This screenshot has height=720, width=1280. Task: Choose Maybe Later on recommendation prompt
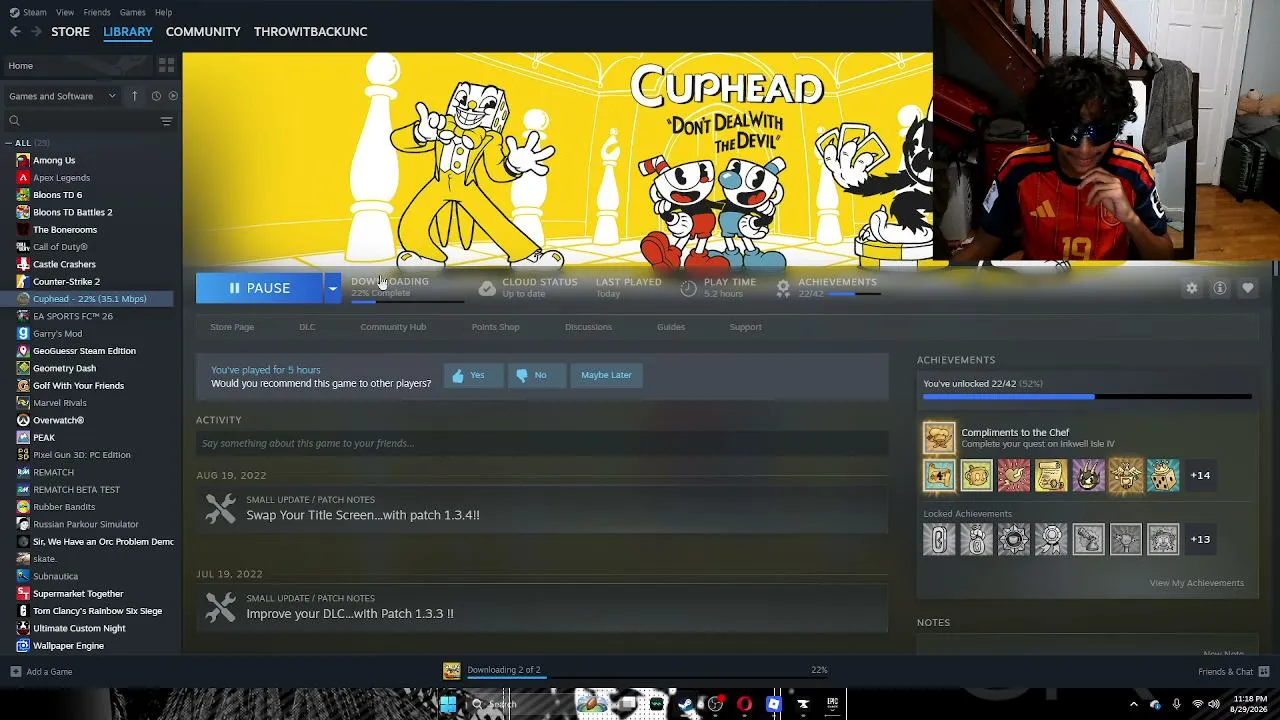pyautogui.click(x=606, y=375)
